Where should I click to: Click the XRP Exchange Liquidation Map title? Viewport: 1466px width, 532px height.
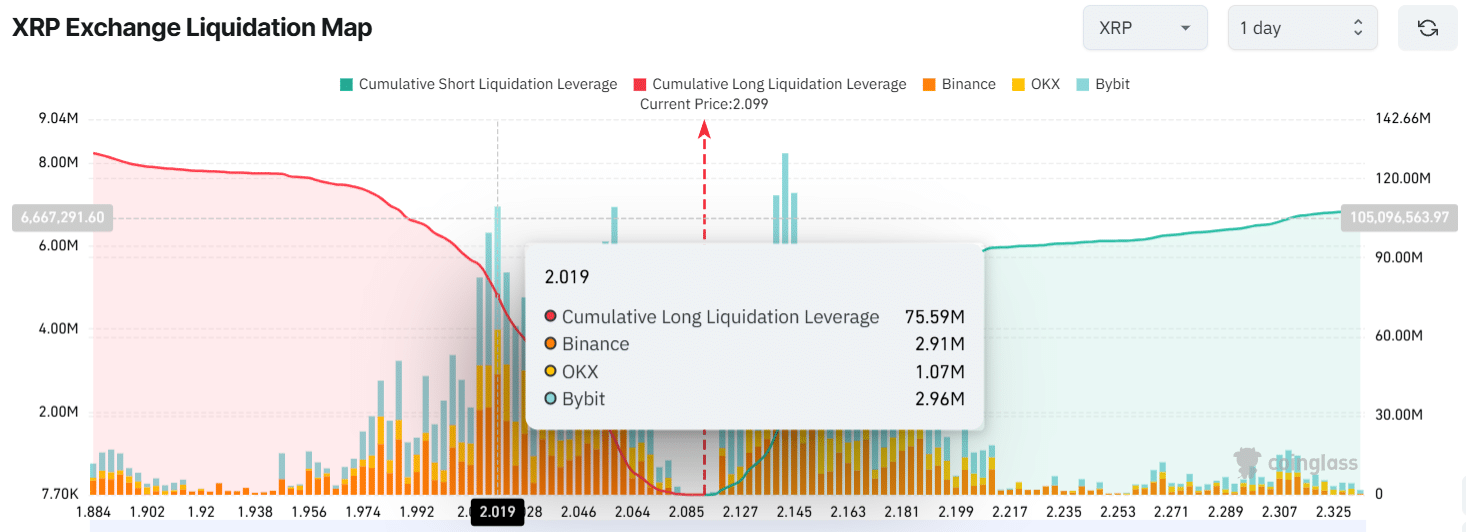pyautogui.click(x=192, y=28)
